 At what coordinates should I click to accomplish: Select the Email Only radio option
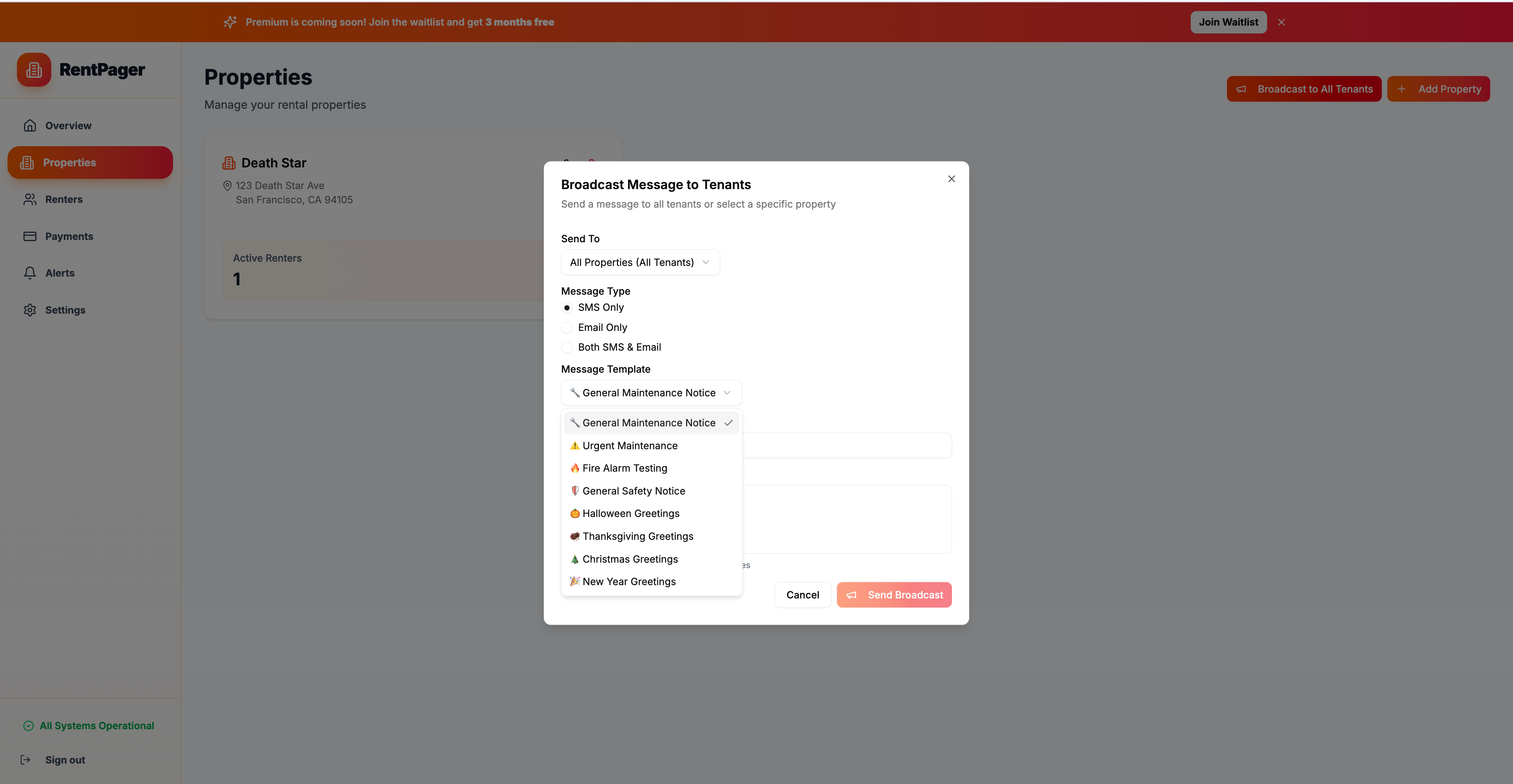pos(567,328)
